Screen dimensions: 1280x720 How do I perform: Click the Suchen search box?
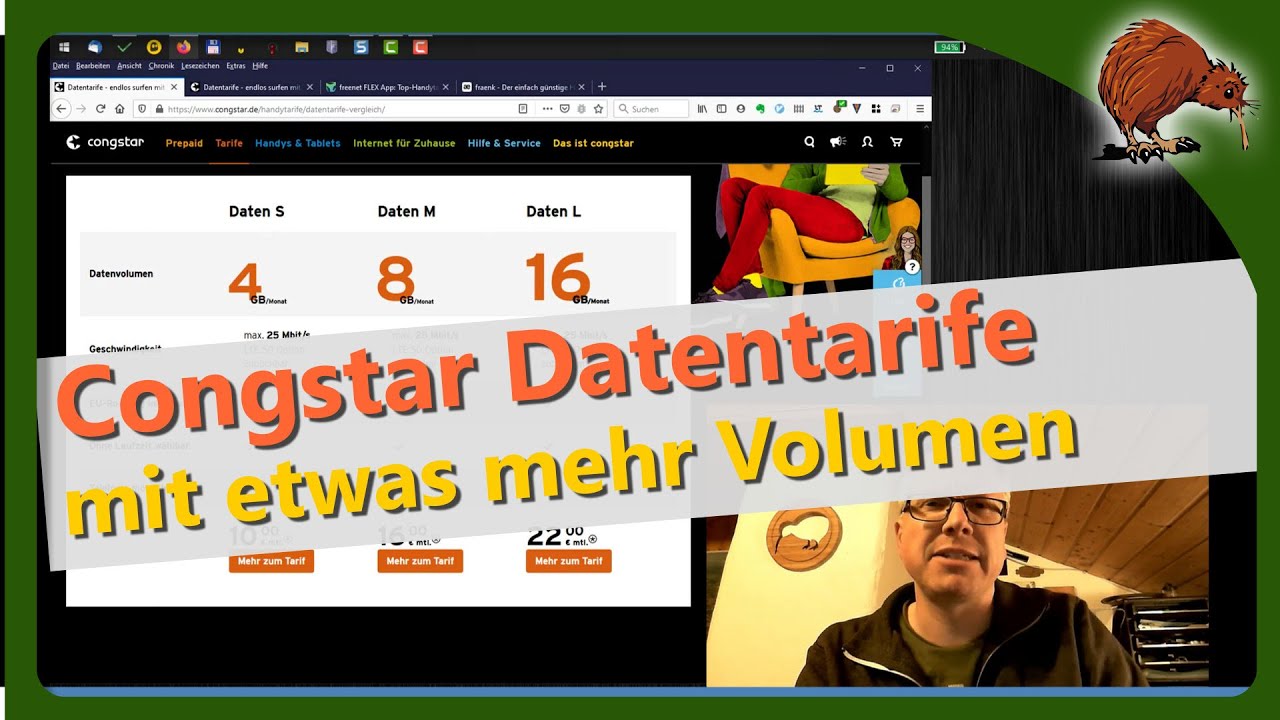tap(651, 108)
